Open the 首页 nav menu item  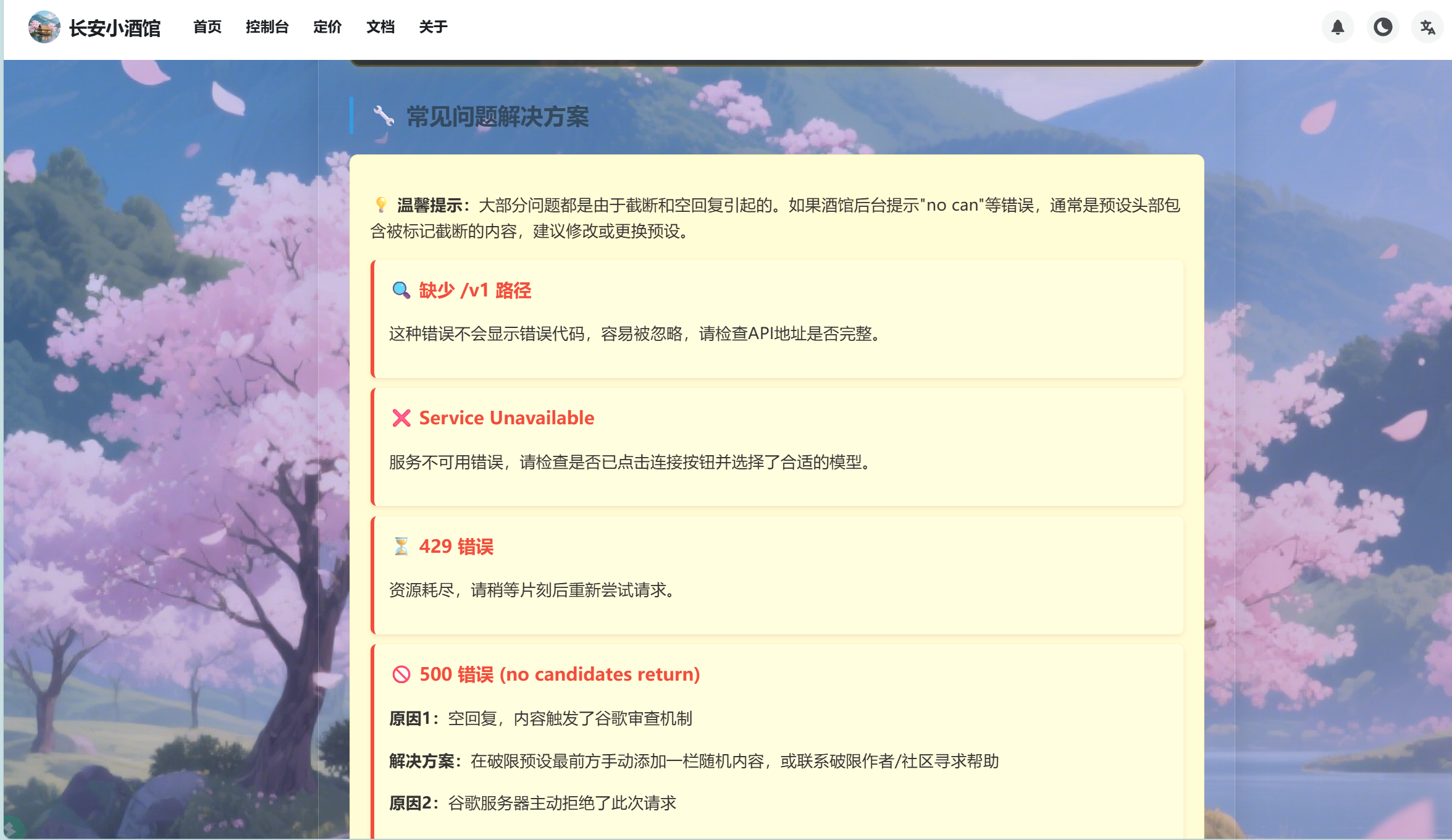point(208,27)
